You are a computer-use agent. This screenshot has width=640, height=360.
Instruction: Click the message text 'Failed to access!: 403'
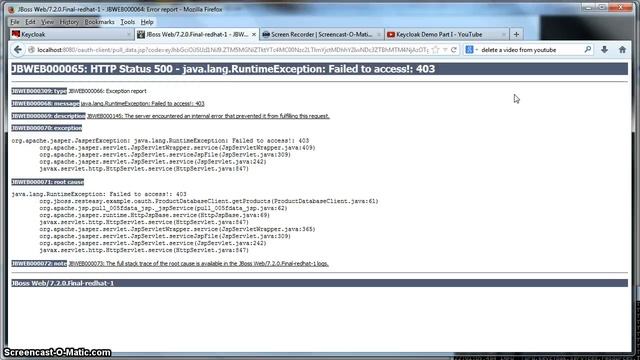tap(142, 104)
